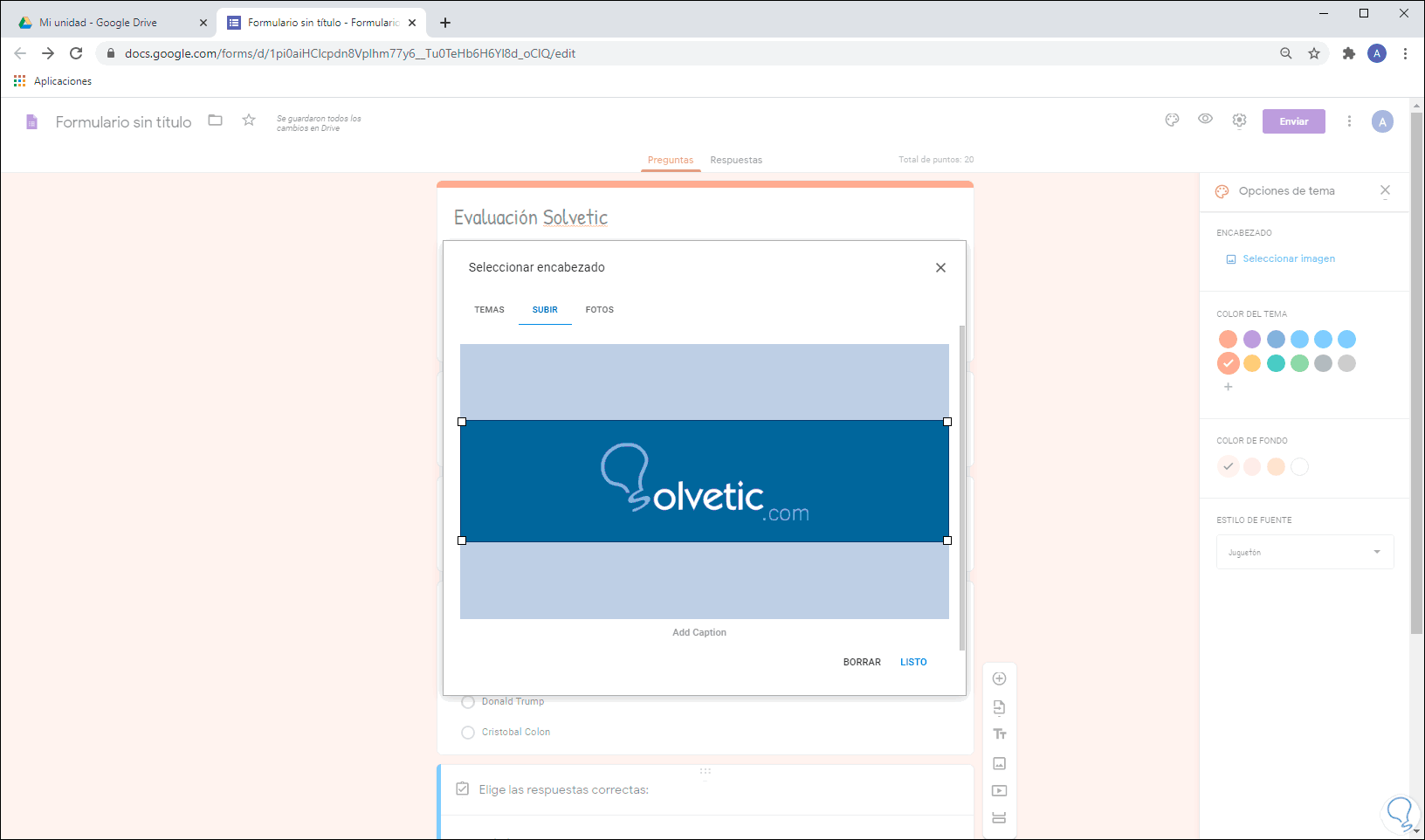The height and width of the screenshot is (840, 1425).
Task: Open the three-dot more options menu
Action: [1349, 121]
